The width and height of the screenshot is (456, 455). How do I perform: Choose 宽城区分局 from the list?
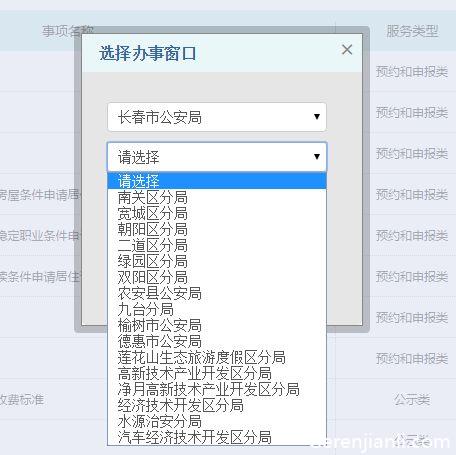(x=217, y=213)
